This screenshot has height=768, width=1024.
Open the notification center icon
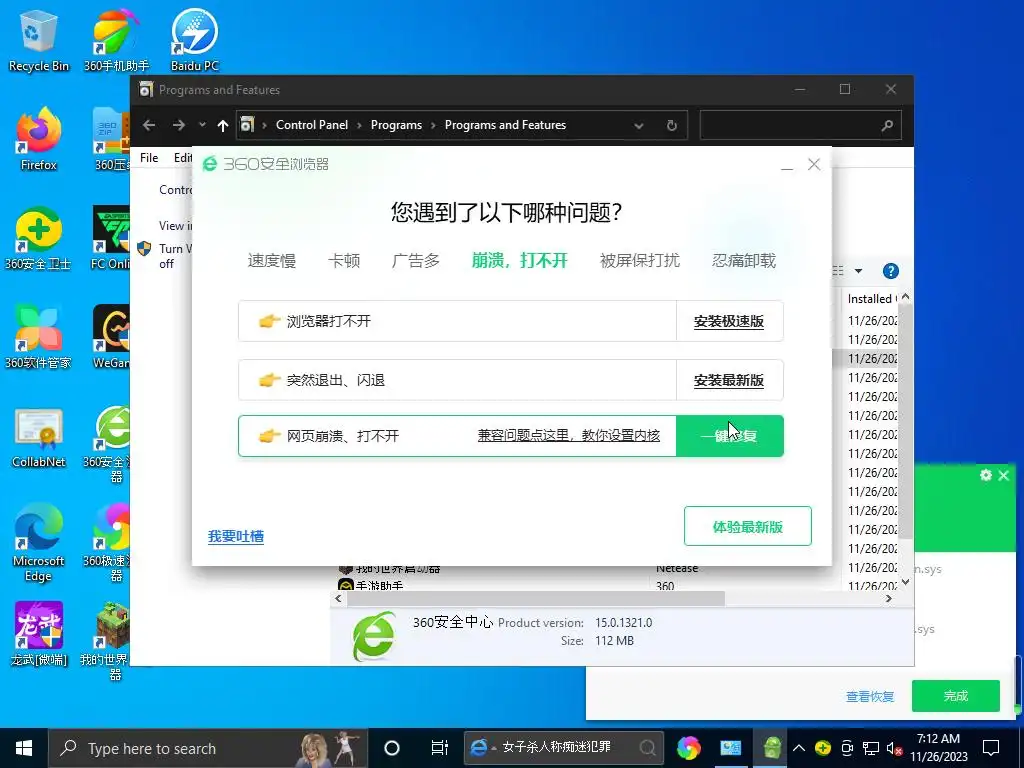click(x=991, y=748)
